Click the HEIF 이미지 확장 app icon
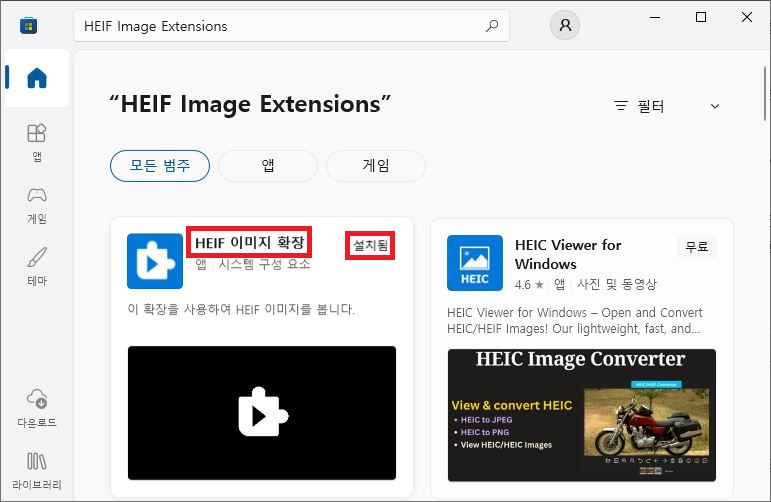771x502 pixels. 155,261
